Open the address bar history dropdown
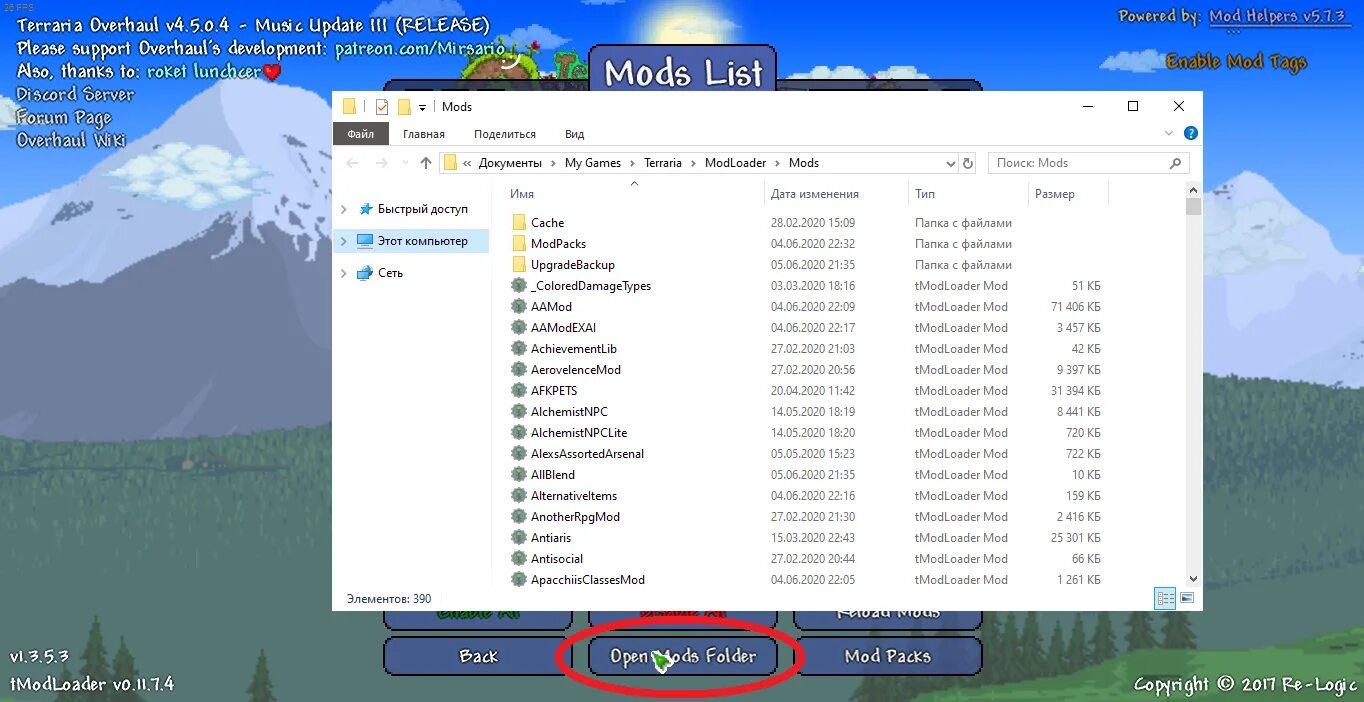This screenshot has height=702, width=1364. click(x=950, y=163)
